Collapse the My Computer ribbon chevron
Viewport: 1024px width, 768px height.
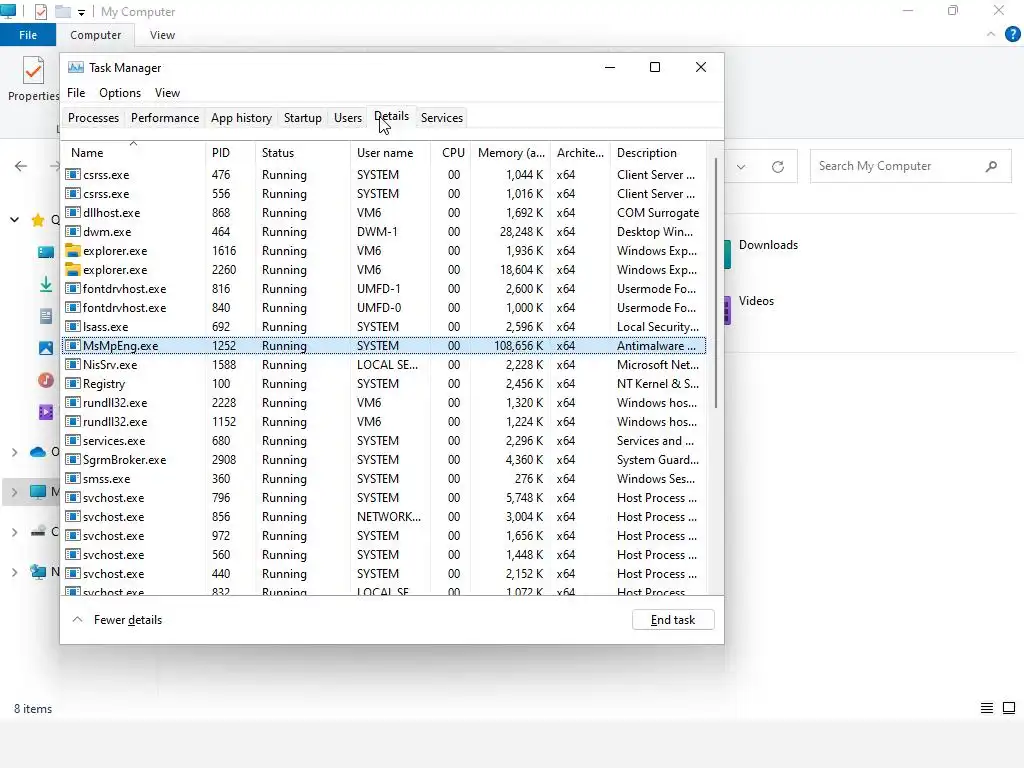click(x=991, y=35)
